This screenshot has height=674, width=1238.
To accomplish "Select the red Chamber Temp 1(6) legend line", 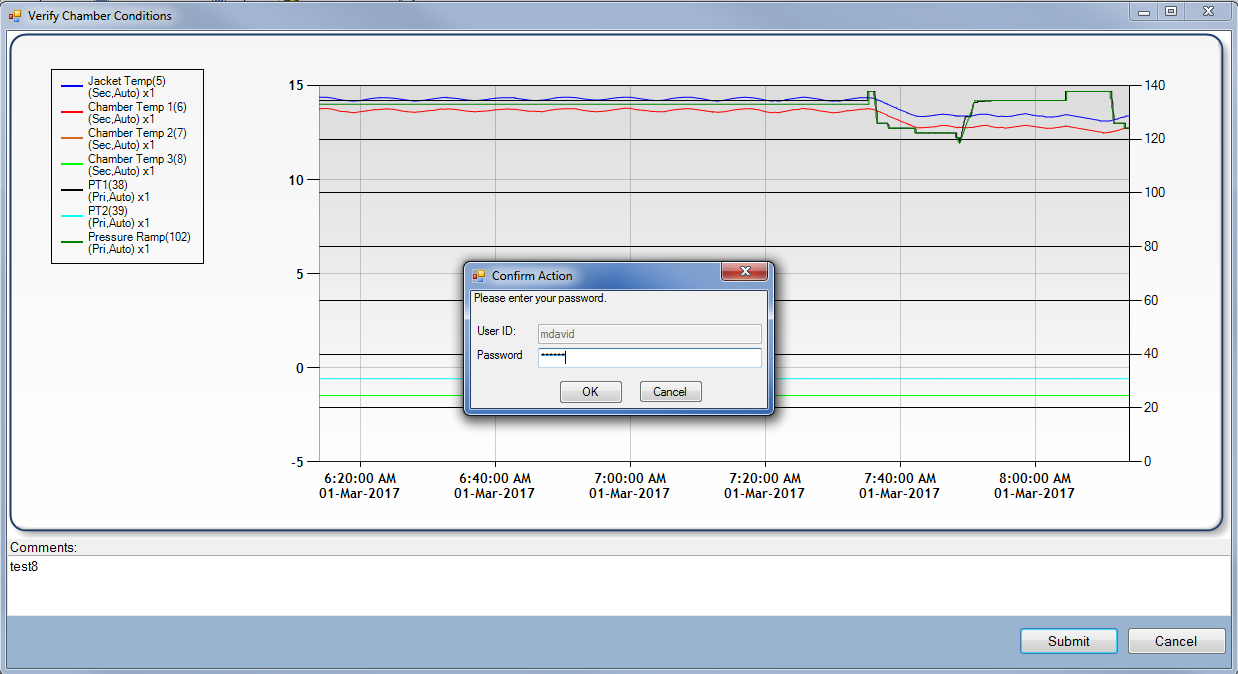I will click(x=72, y=112).
